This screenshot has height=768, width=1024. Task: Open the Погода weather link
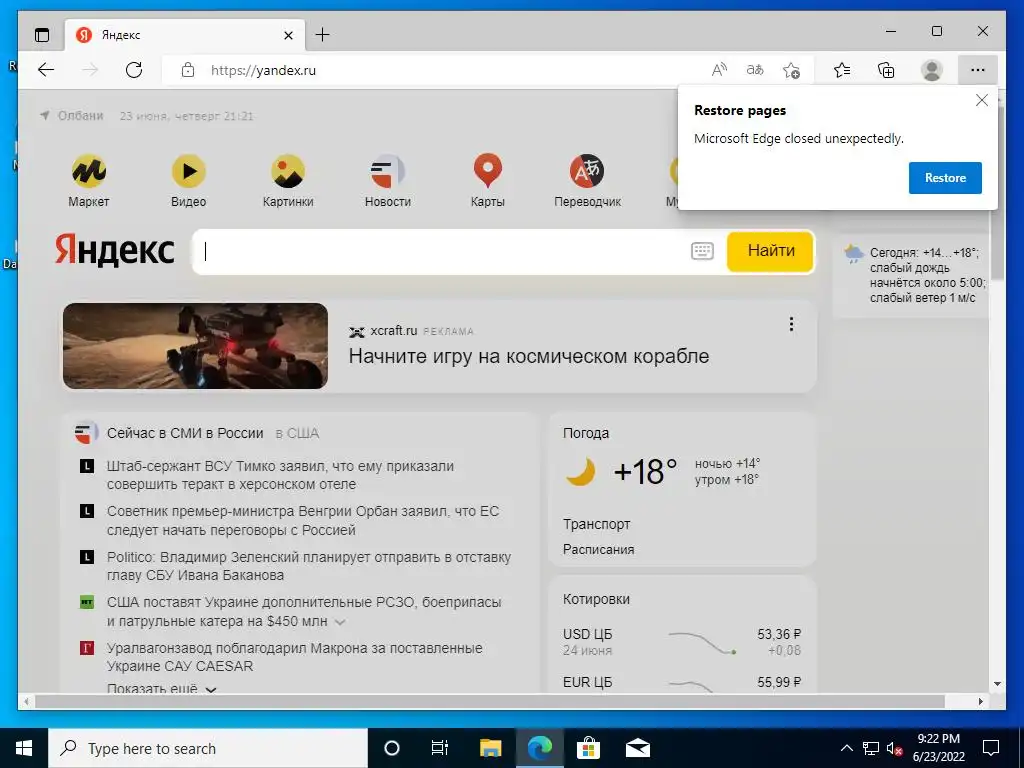586,433
